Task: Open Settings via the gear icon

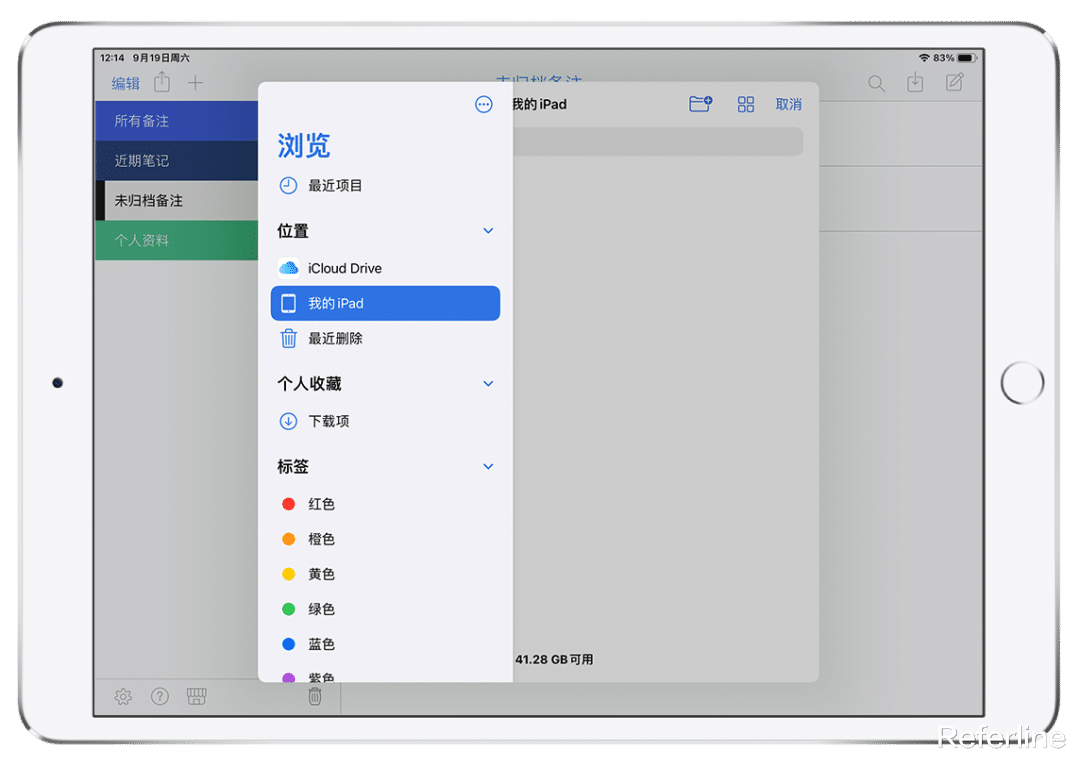Action: 122,696
